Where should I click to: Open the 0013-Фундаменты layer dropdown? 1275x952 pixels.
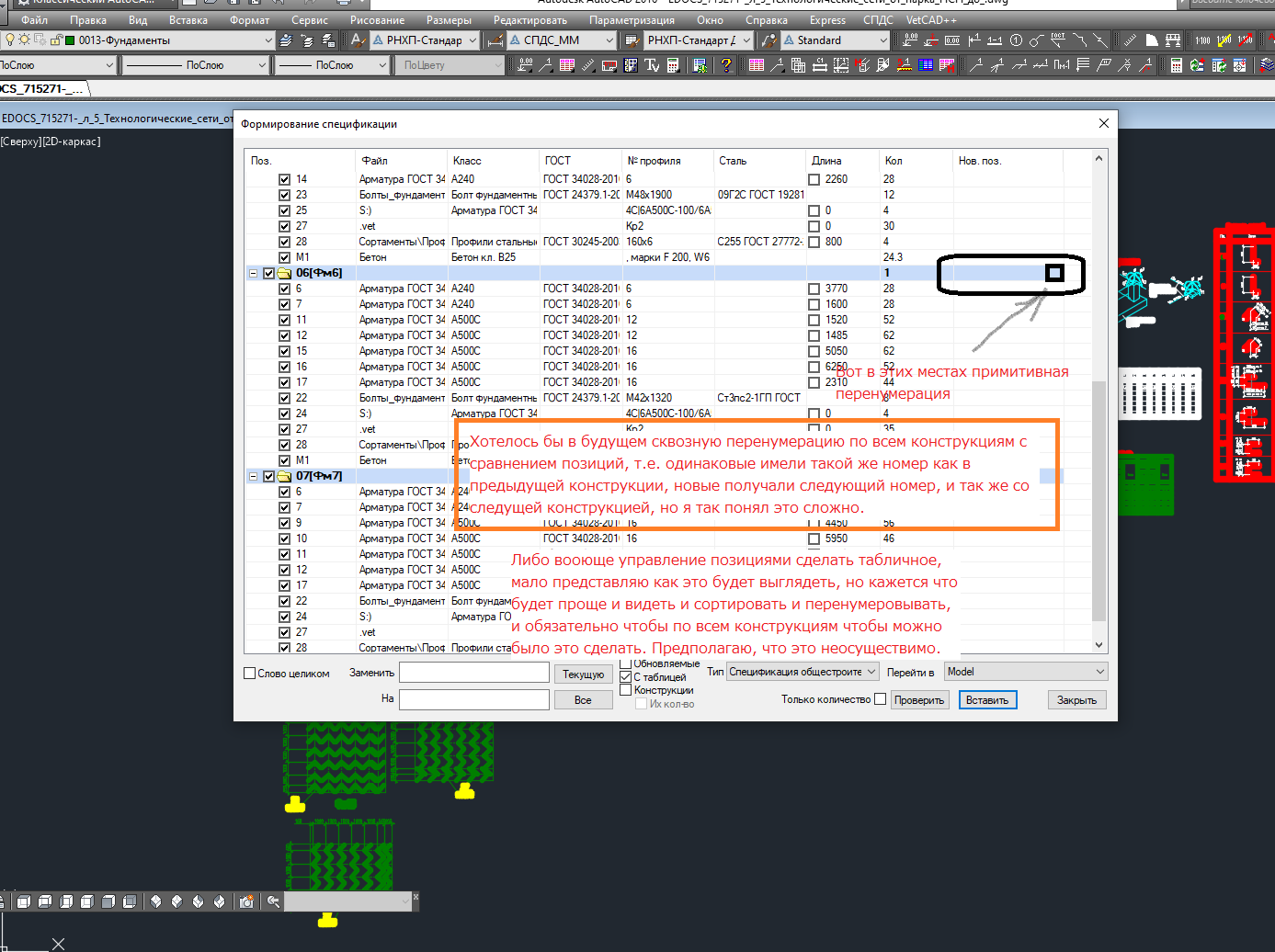tap(268, 40)
